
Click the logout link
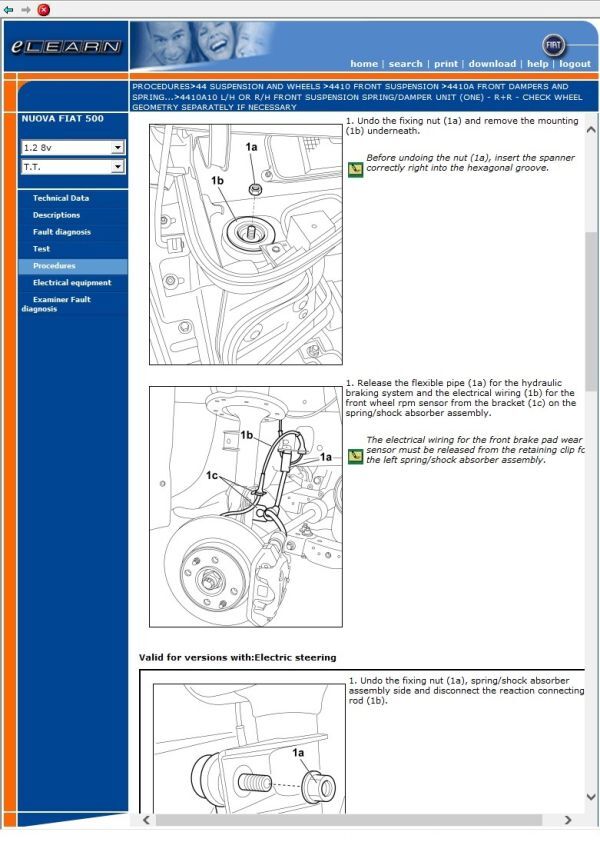pos(575,63)
